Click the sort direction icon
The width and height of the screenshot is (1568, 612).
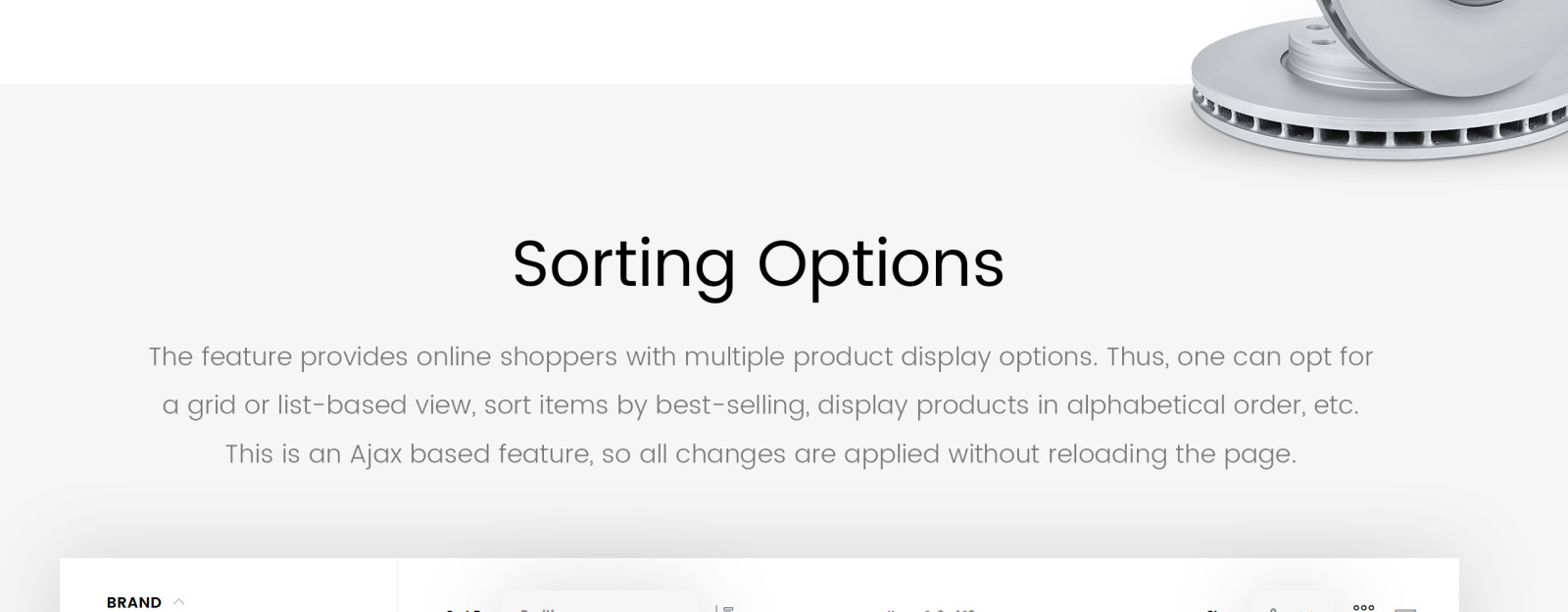coord(727,609)
